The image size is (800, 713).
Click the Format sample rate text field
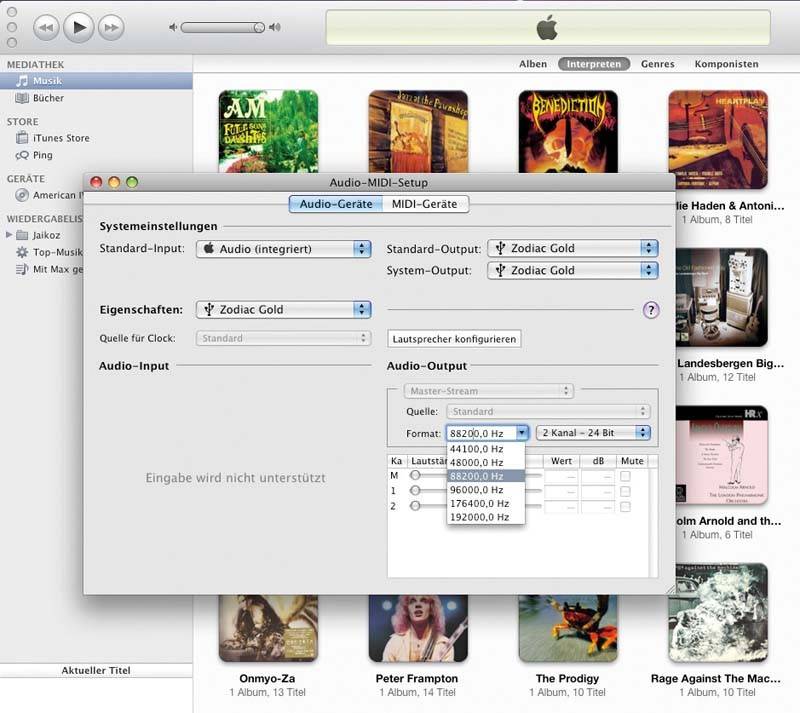tap(481, 433)
